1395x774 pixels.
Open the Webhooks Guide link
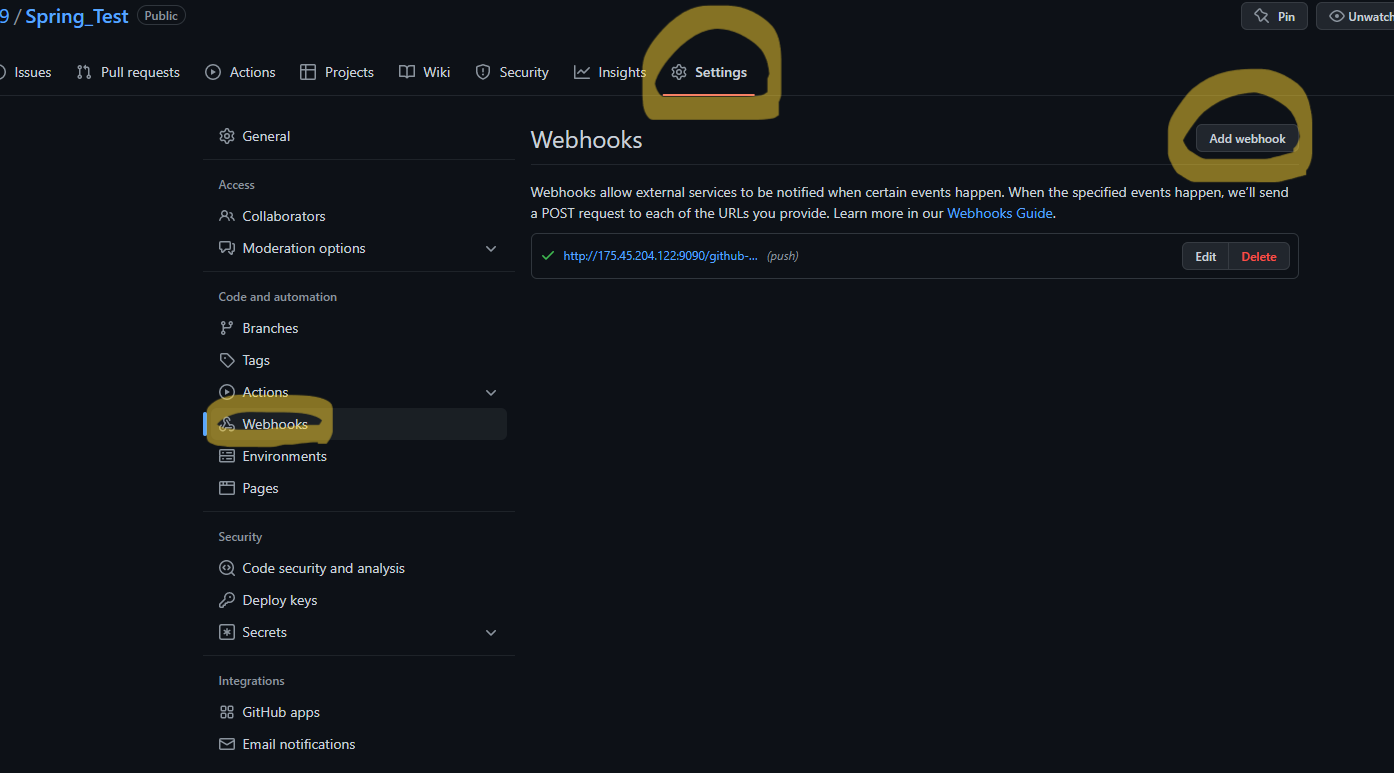click(999, 213)
